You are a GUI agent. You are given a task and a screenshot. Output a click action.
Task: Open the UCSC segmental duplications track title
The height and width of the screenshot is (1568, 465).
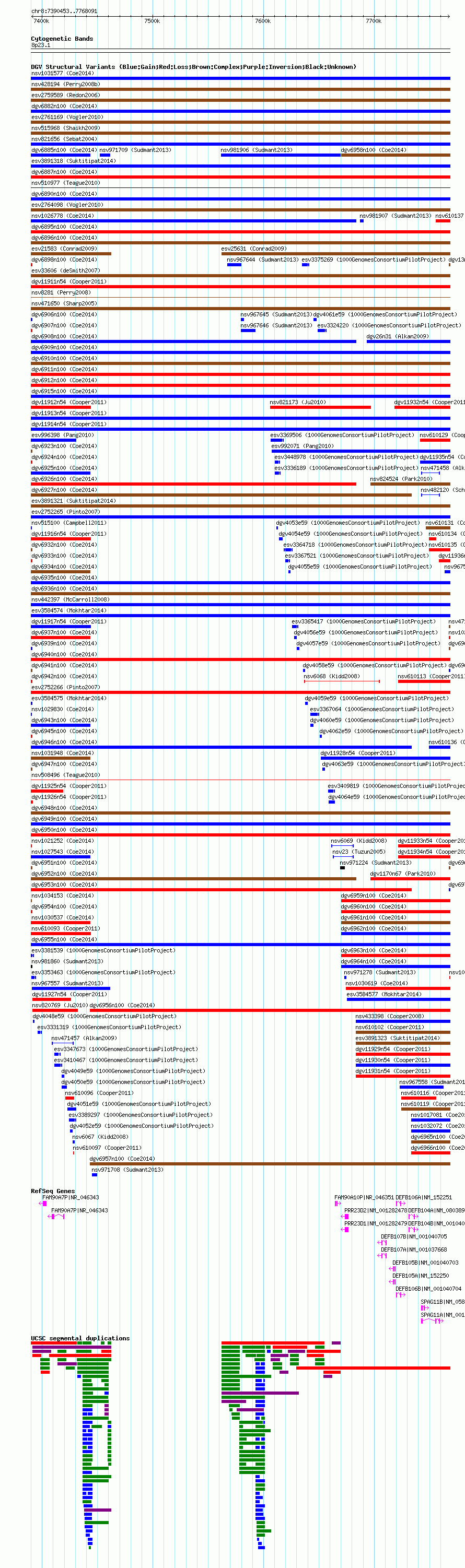point(80,1338)
